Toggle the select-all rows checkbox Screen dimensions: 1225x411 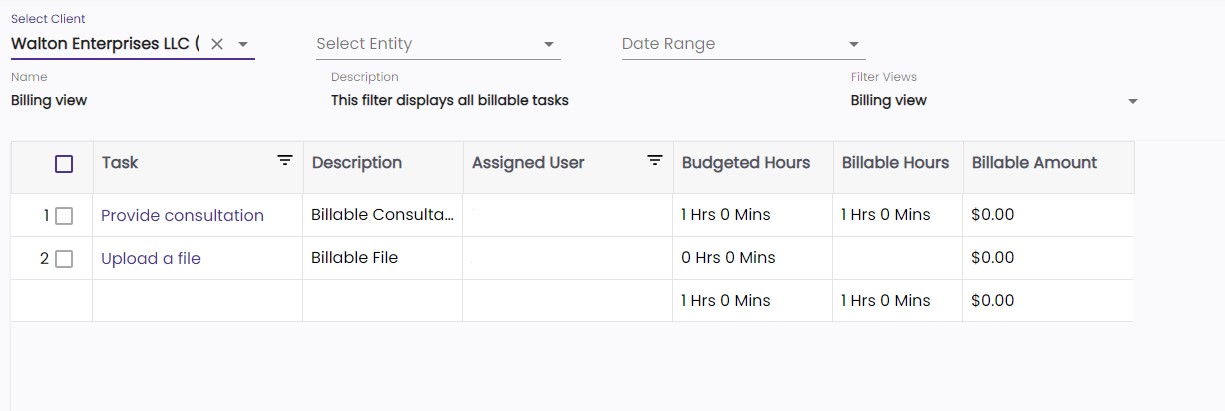click(x=64, y=164)
